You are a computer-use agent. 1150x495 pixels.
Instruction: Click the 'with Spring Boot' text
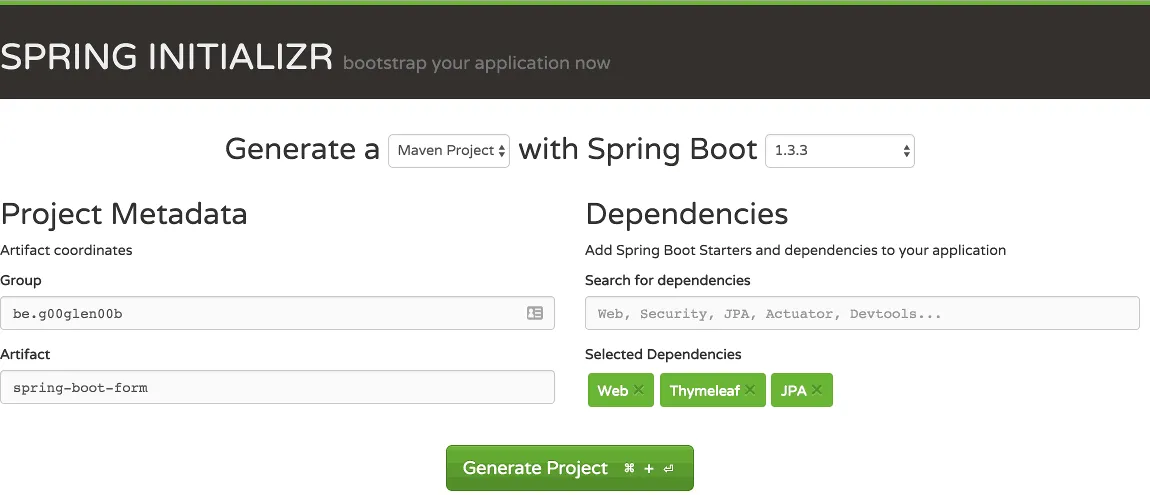coord(637,149)
